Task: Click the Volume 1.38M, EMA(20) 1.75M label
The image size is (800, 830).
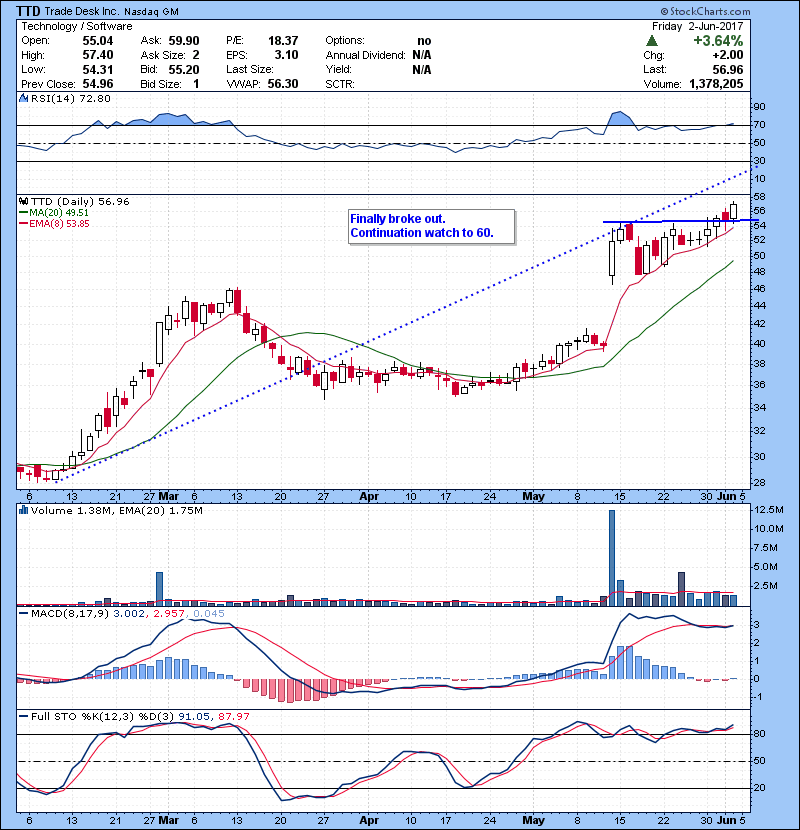Action: (x=116, y=510)
